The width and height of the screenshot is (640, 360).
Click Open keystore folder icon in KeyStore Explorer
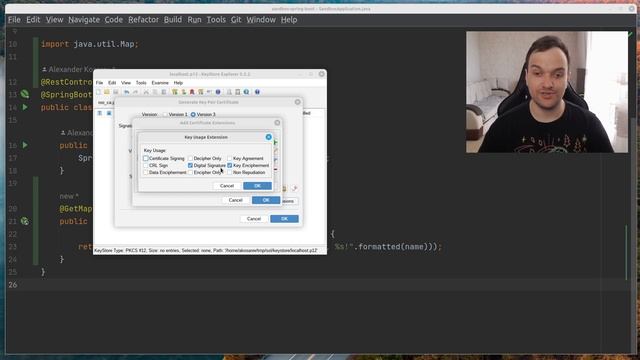click(x=107, y=92)
